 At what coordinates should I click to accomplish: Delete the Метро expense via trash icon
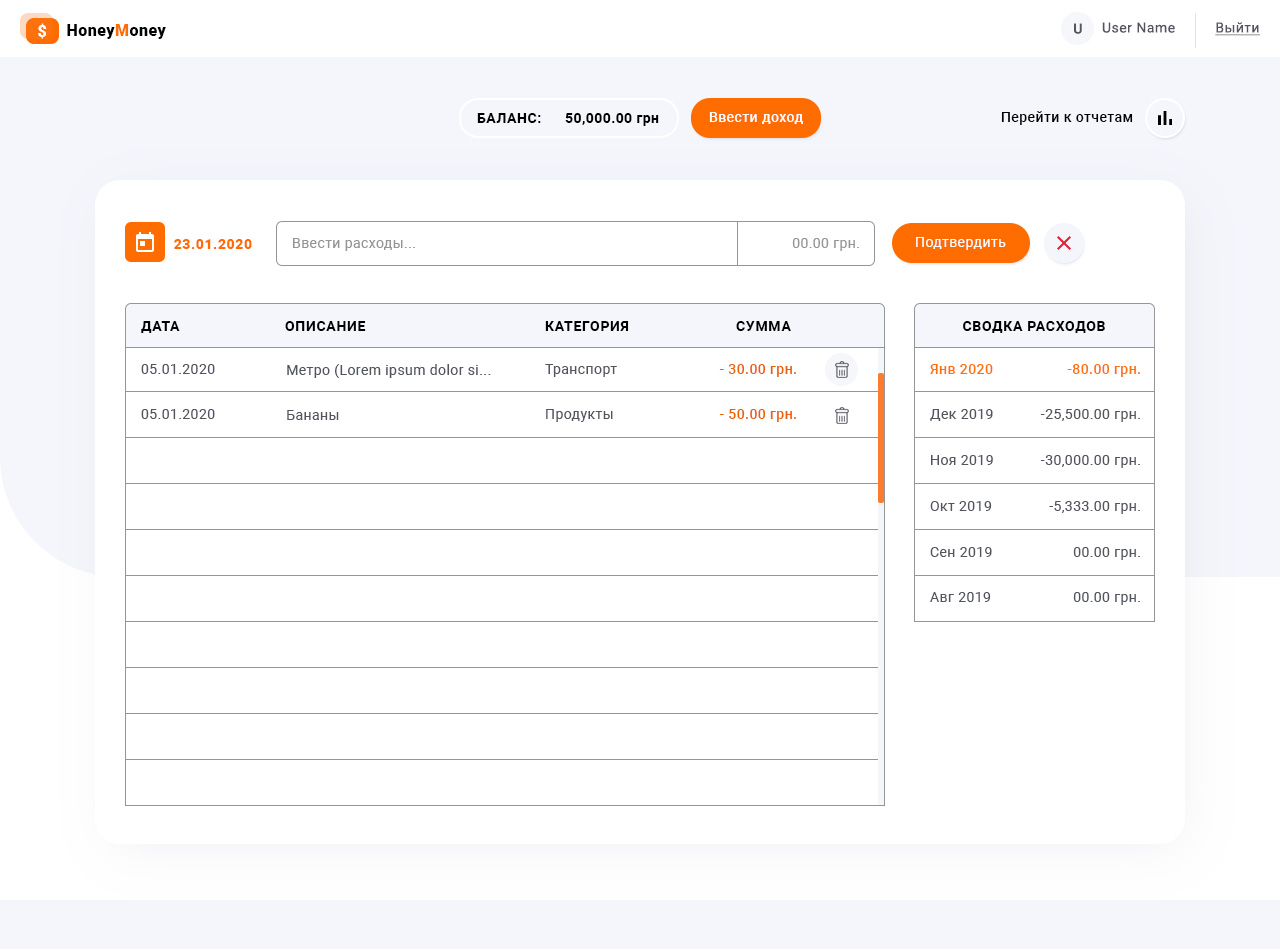[x=841, y=369]
